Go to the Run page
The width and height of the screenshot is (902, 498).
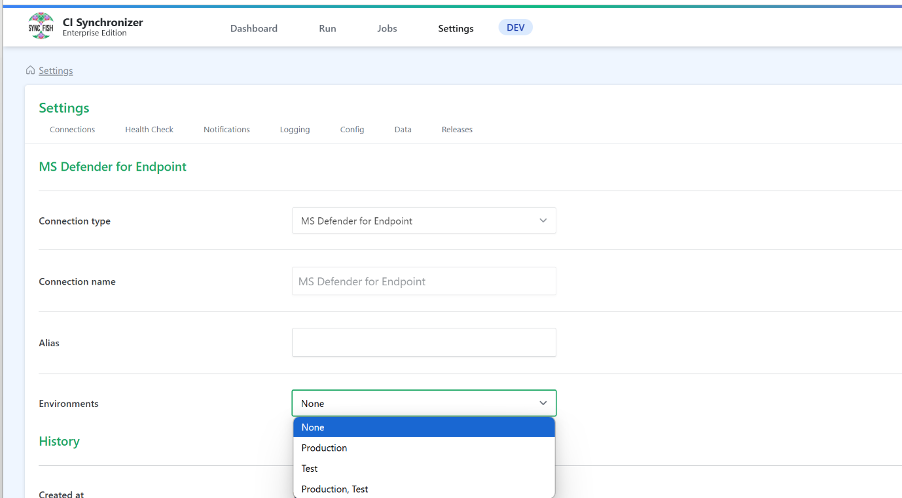327,28
